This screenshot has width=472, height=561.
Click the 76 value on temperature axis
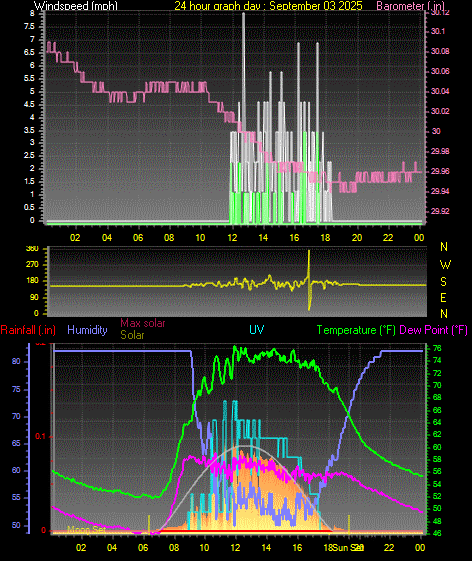tap(437, 348)
